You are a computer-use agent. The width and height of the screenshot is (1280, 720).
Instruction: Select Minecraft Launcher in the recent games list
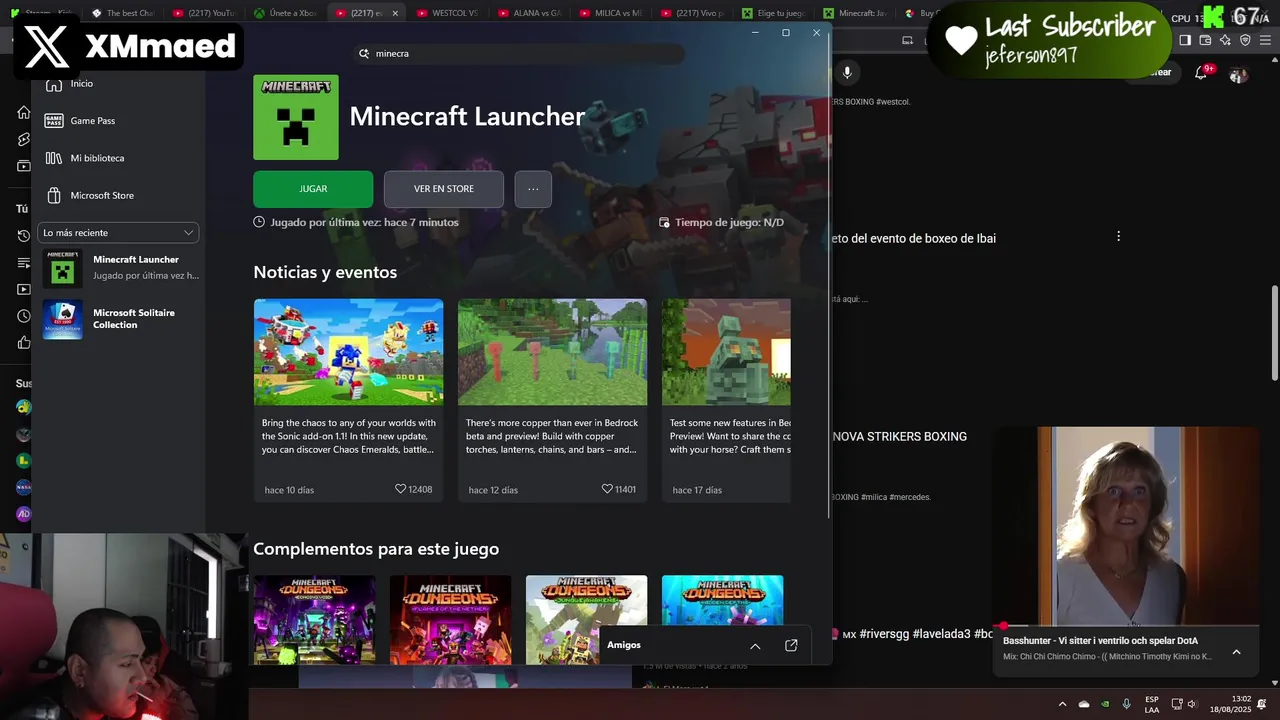(x=120, y=267)
